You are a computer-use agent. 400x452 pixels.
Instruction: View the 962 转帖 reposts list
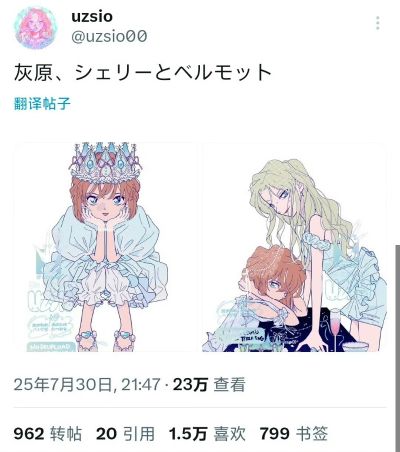point(48,434)
